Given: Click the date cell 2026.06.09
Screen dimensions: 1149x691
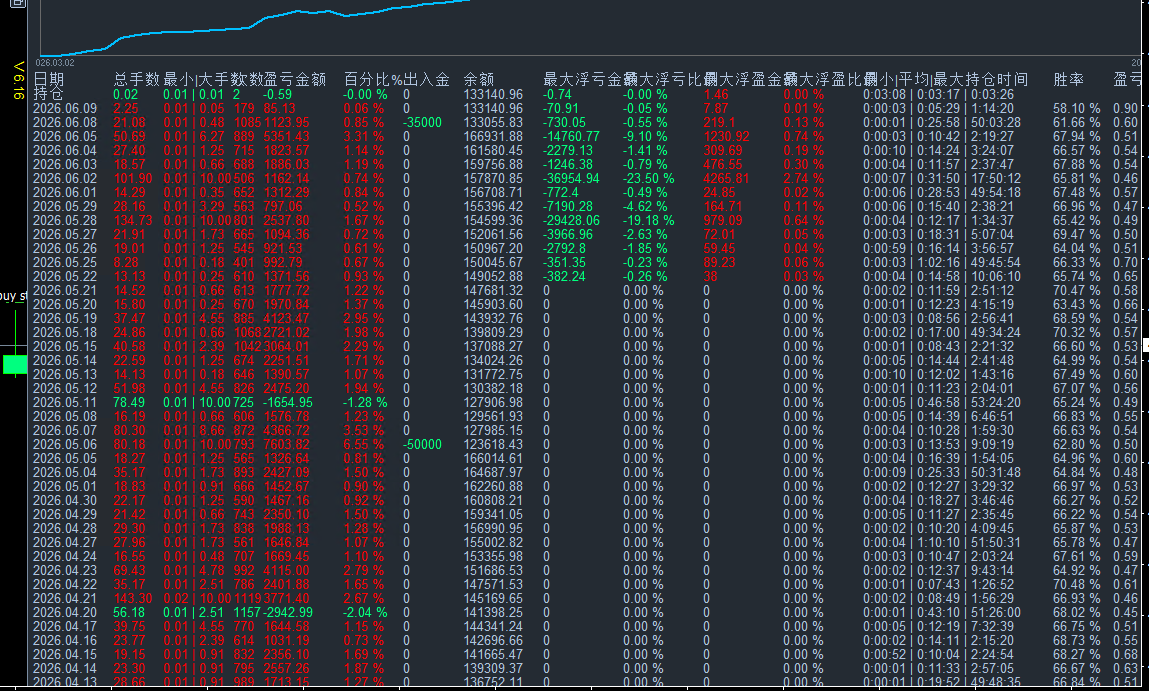Looking at the screenshot, I should coord(64,108).
